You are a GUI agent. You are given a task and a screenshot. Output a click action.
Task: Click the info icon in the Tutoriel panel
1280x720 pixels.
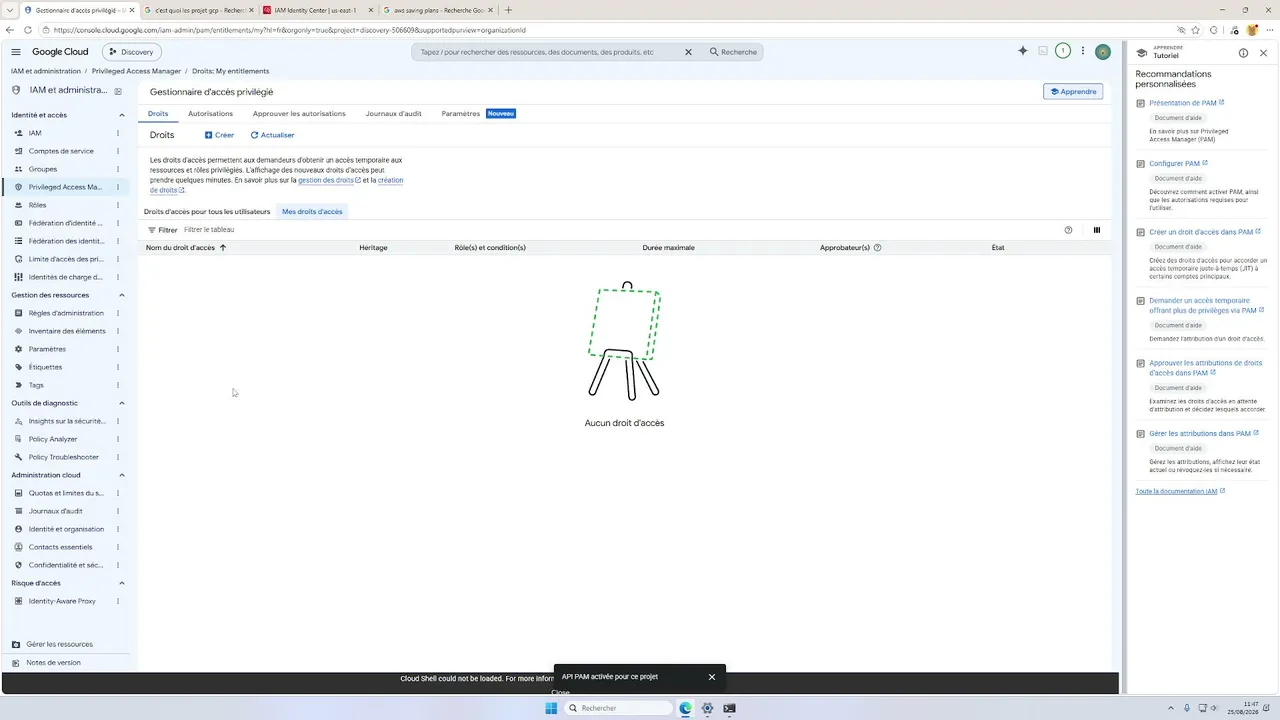click(x=1243, y=53)
